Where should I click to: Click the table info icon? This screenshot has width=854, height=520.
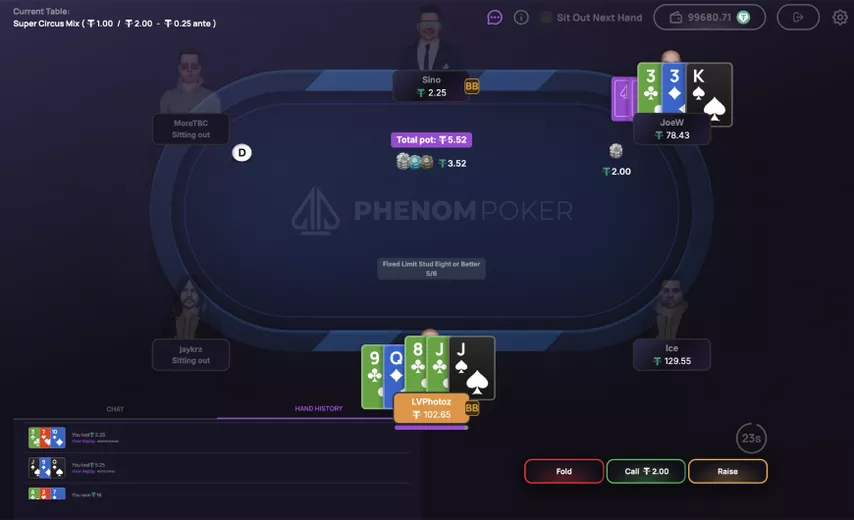(x=521, y=17)
